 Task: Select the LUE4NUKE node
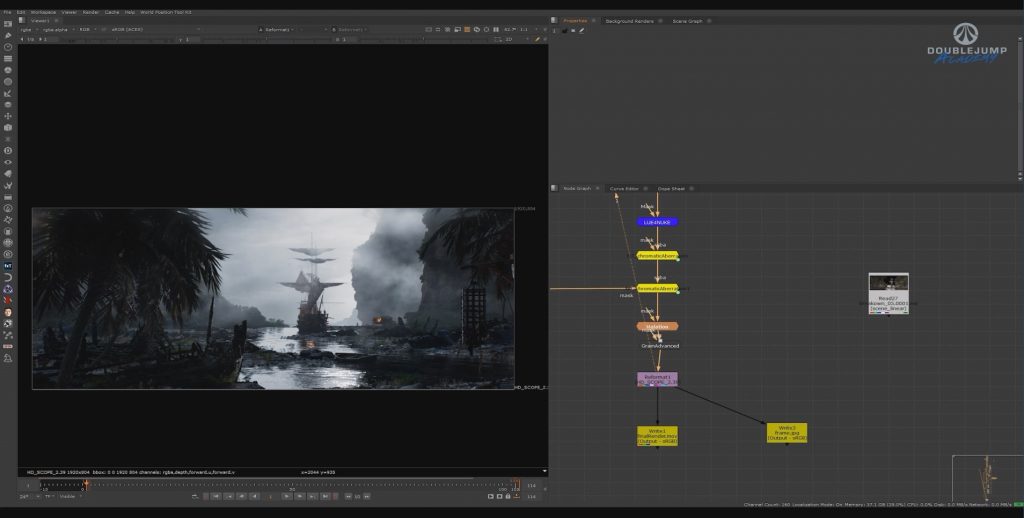tap(658, 222)
